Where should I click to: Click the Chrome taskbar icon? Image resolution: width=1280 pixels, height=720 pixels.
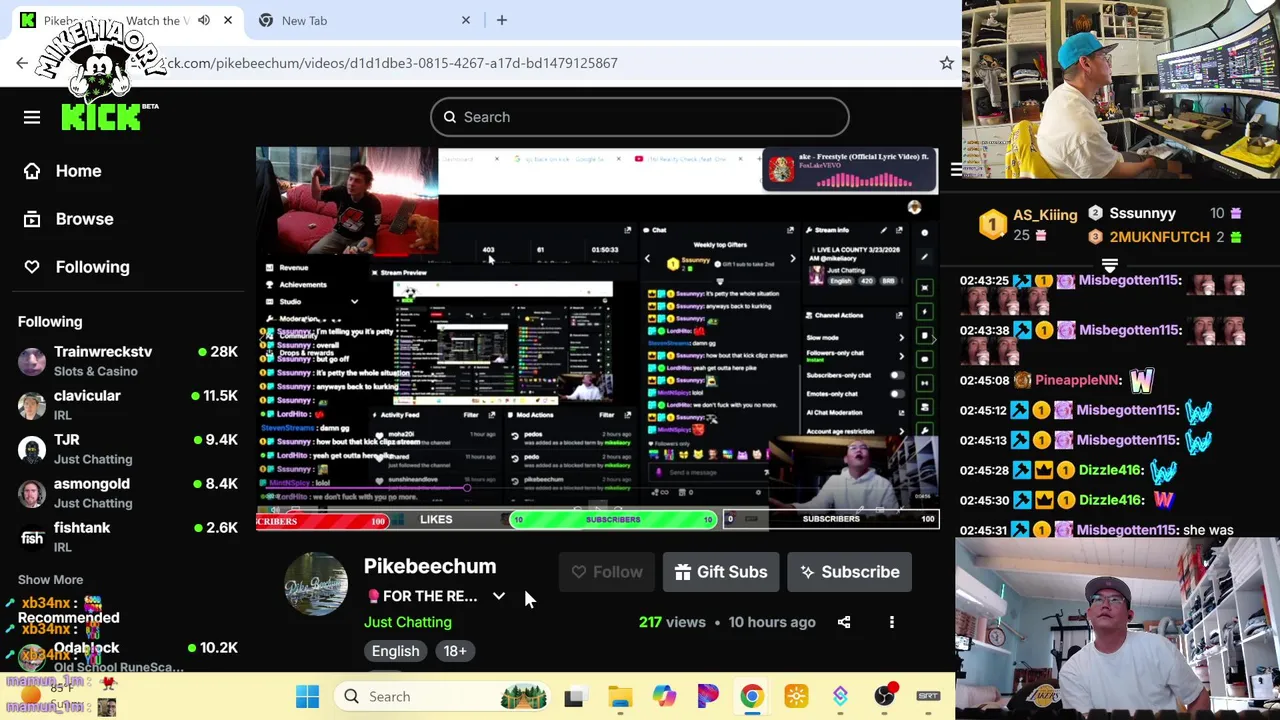[752, 696]
